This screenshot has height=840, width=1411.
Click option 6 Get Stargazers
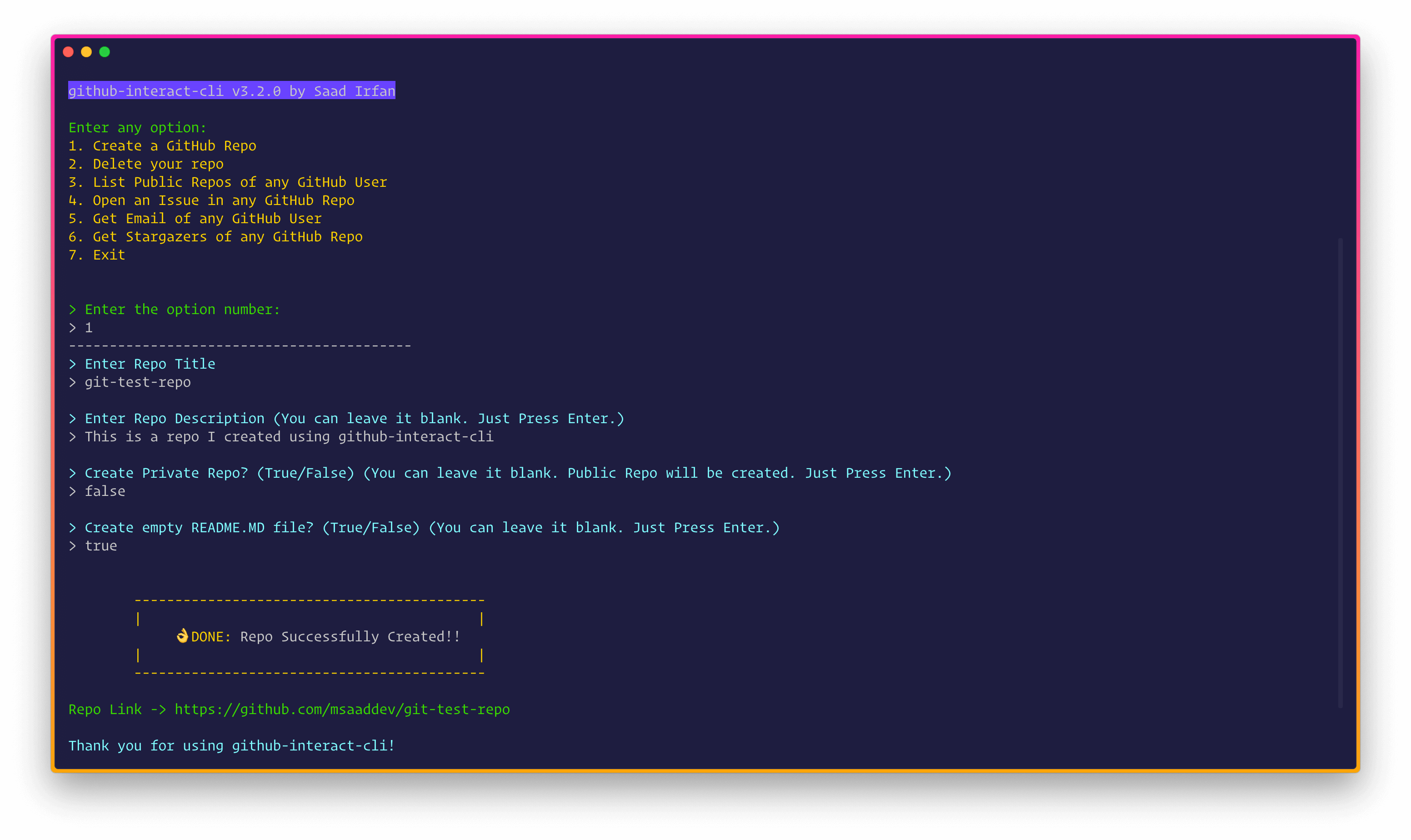[x=215, y=237]
